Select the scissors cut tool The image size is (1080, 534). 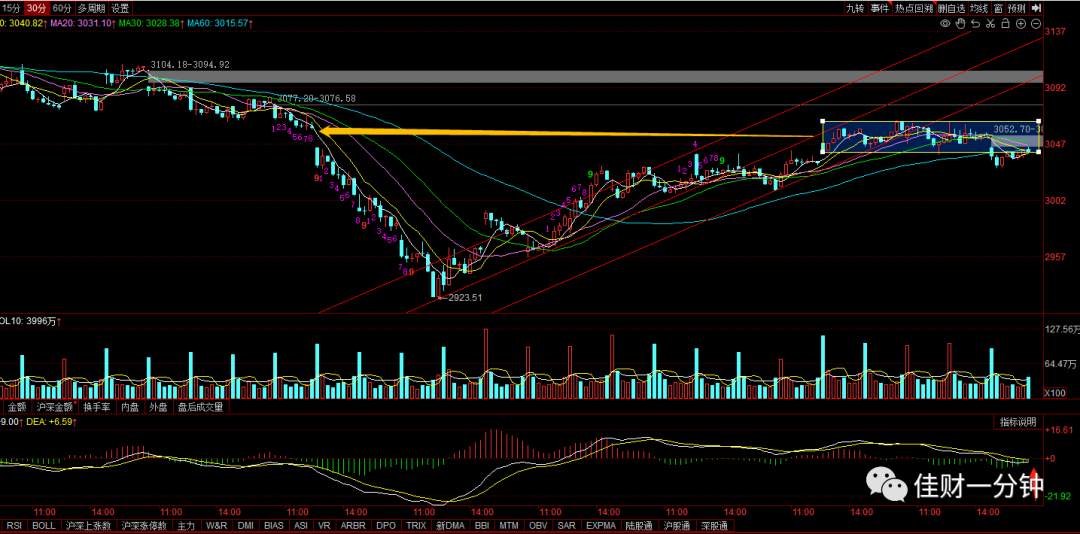[x=990, y=23]
